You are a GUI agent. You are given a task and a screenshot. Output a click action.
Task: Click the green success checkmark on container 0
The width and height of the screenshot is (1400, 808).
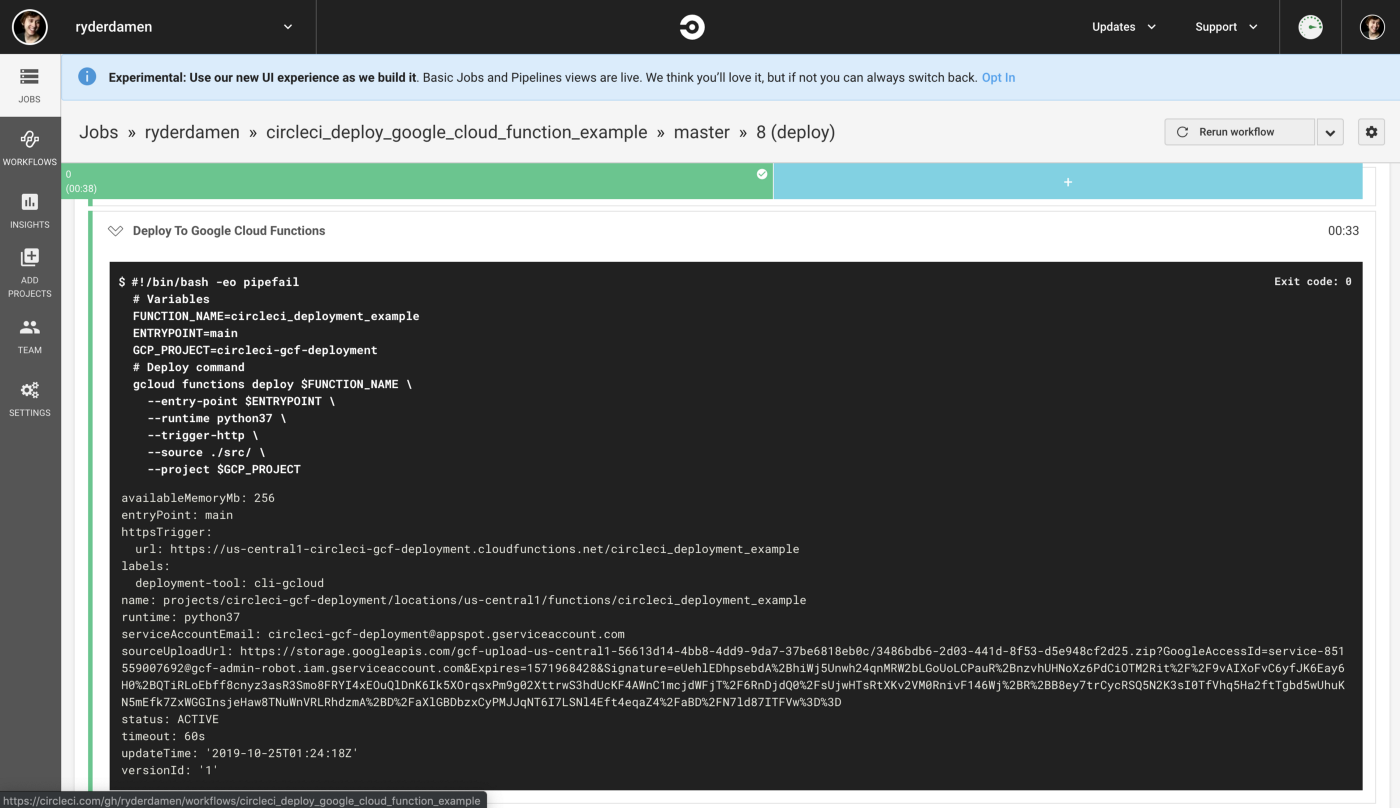762,174
